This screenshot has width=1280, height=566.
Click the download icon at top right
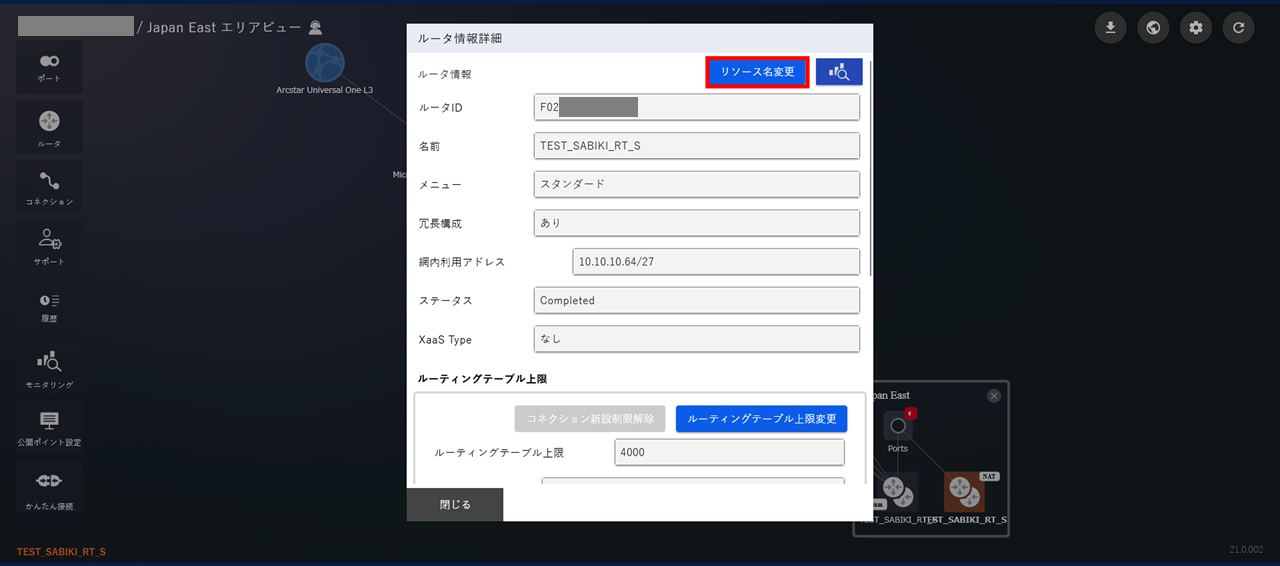[1110, 27]
